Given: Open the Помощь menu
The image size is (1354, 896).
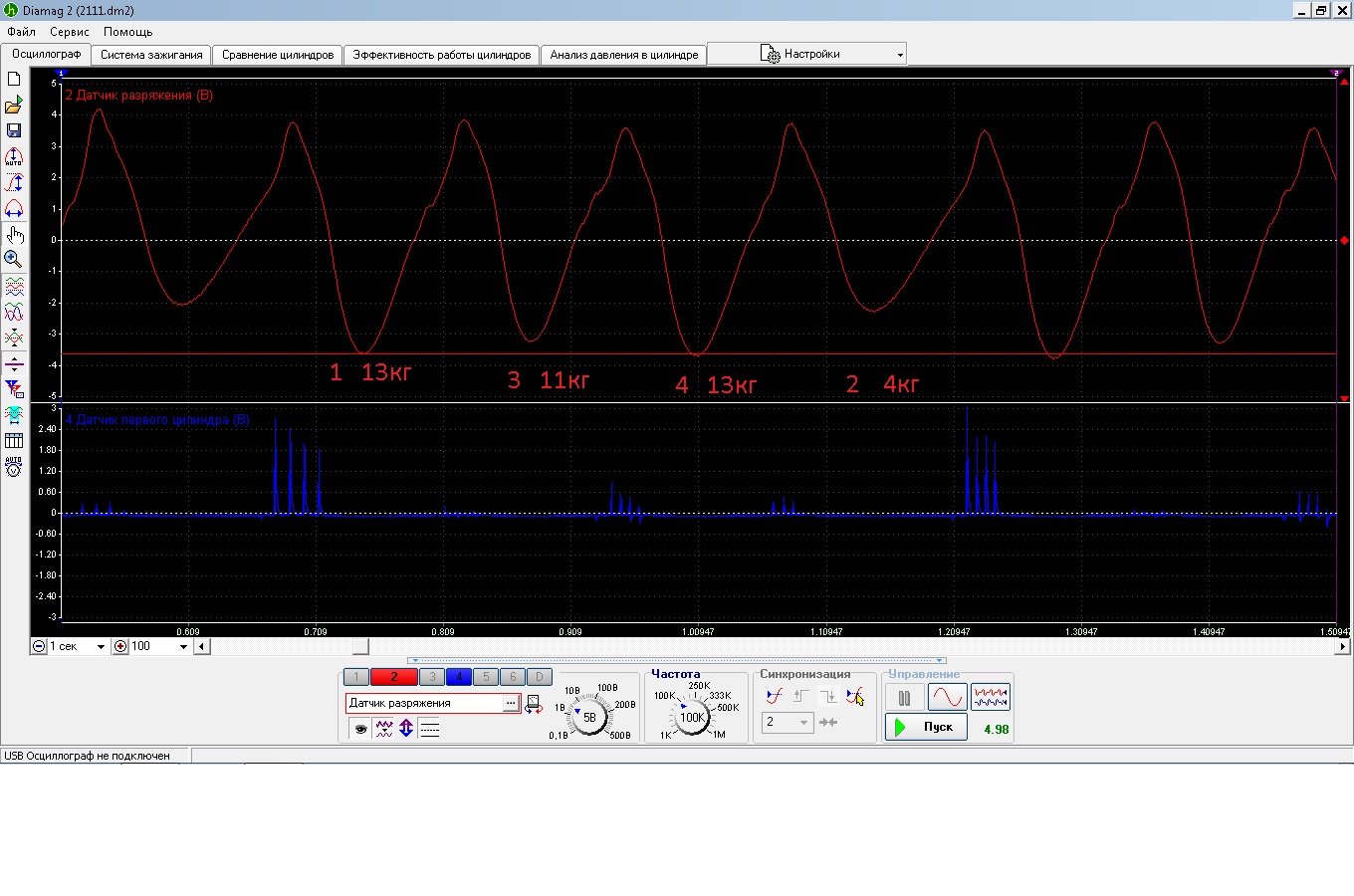Looking at the screenshot, I should pyautogui.click(x=128, y=32).
